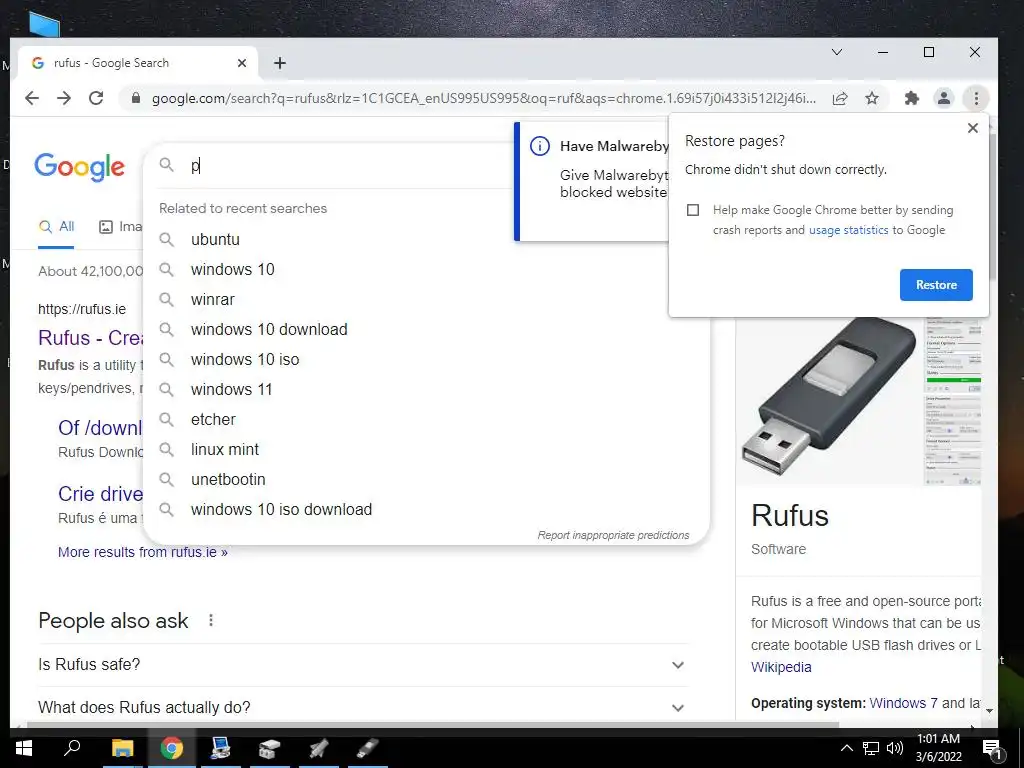Close the rufus - Google Search tab
The image size is (1024, 768).
[x=242, y=63]
